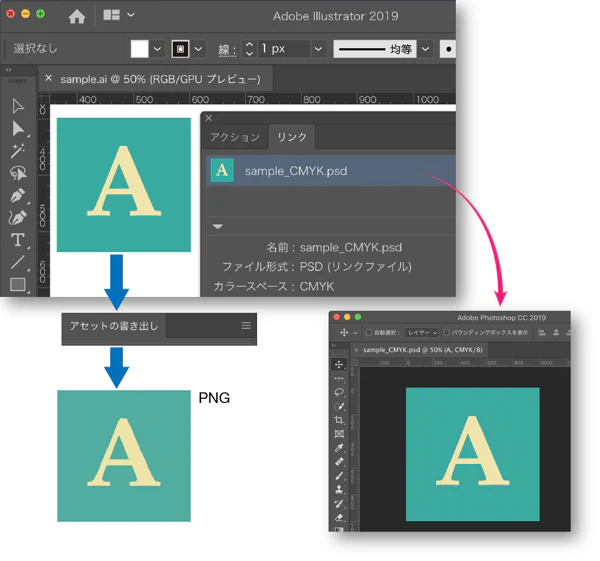
Task: Click the ファイル形式: PSD text
Action: 317,266
